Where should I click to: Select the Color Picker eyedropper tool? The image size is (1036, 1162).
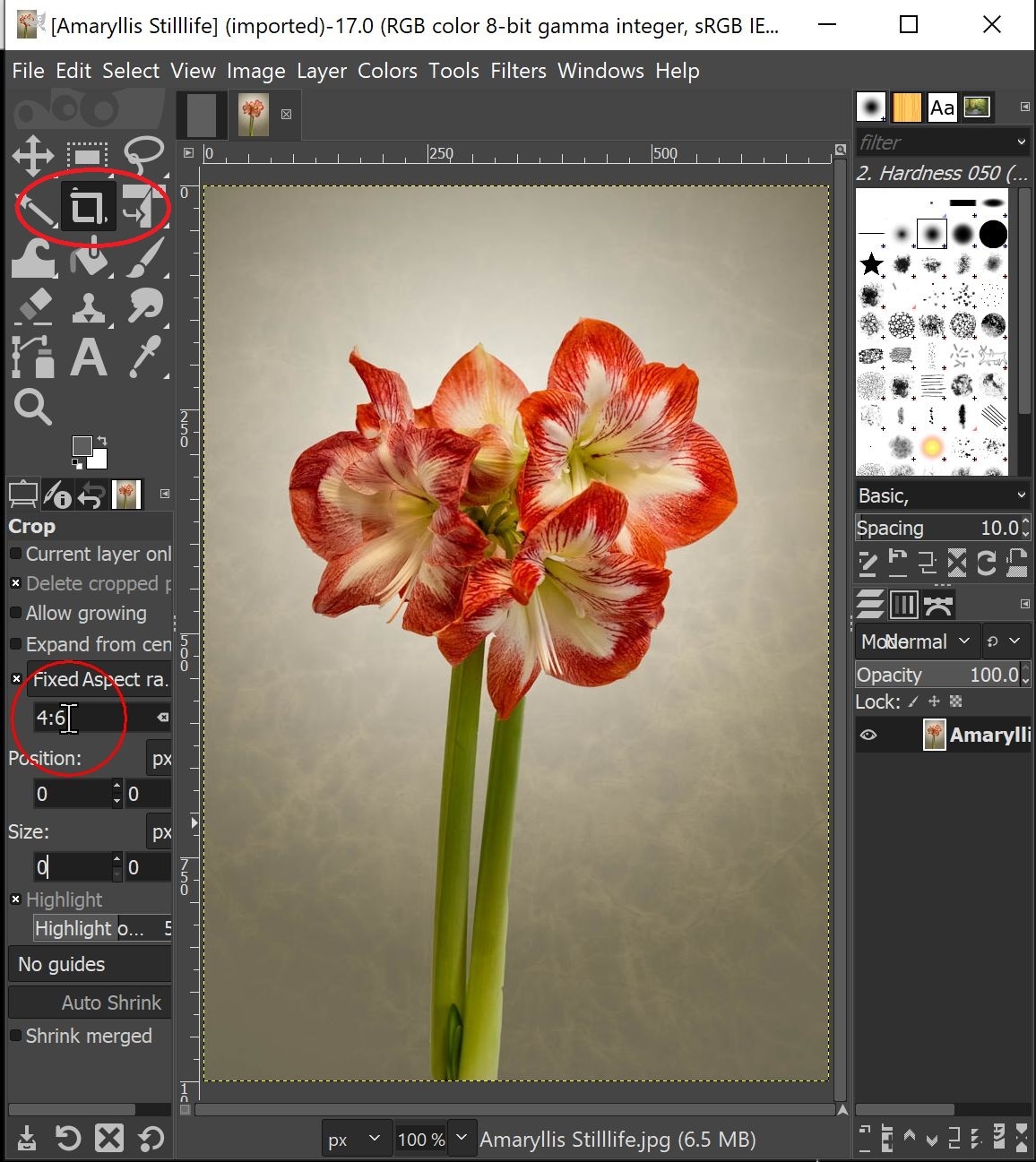coord(143,357)
